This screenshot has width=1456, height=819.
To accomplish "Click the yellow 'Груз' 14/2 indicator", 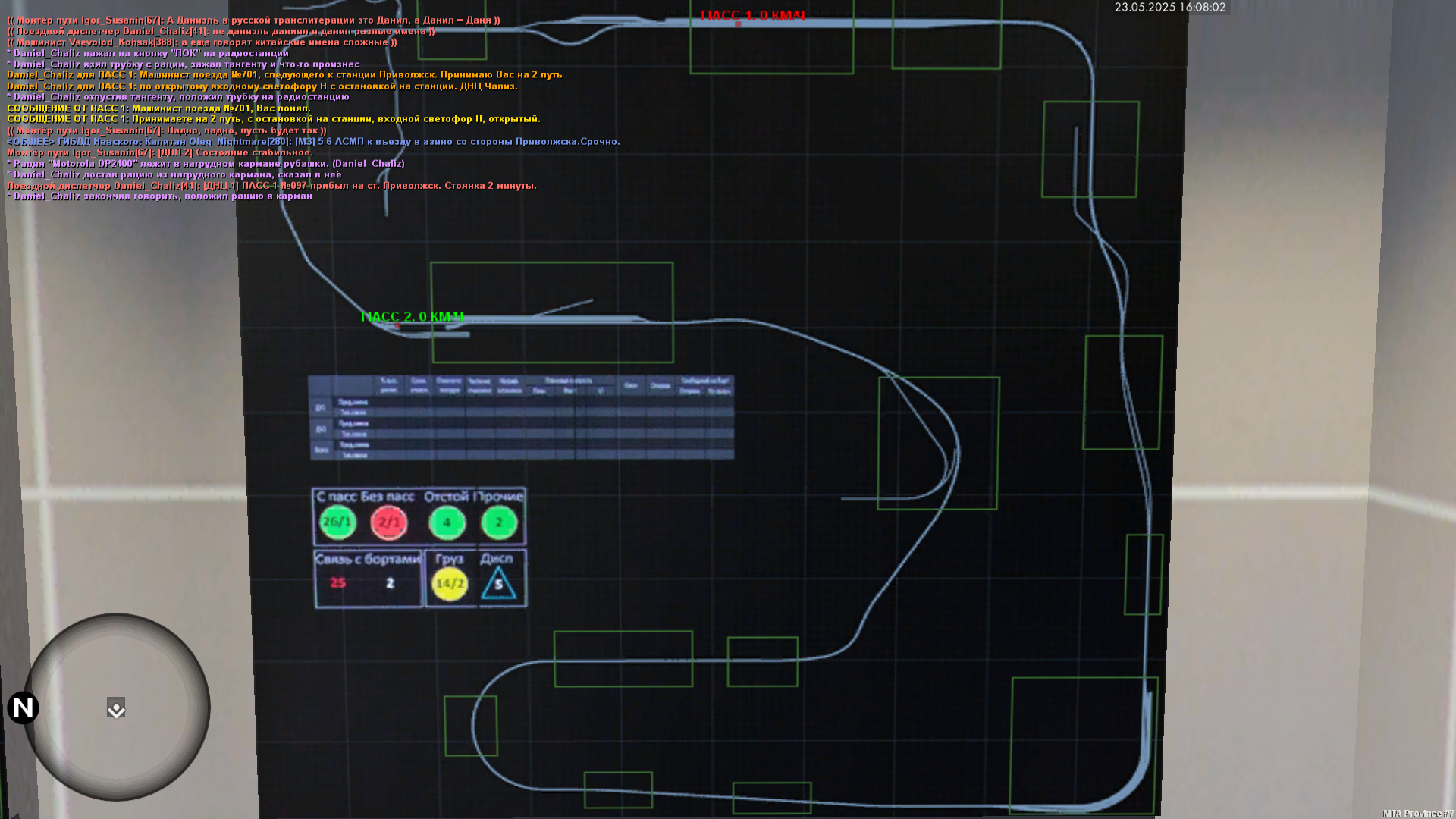I will 450,584.
